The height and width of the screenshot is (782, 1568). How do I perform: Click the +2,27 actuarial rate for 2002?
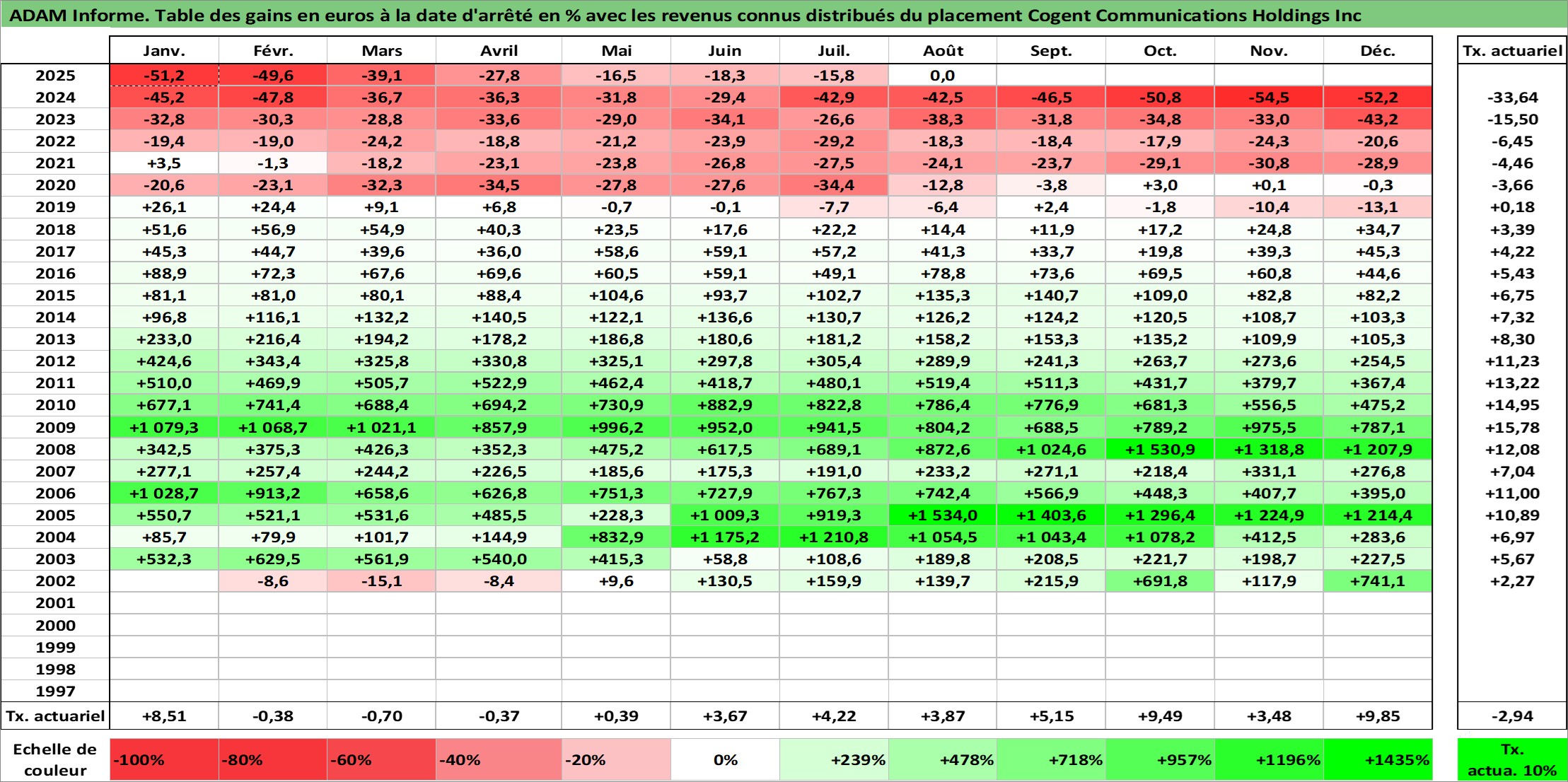pos(1512,581)
